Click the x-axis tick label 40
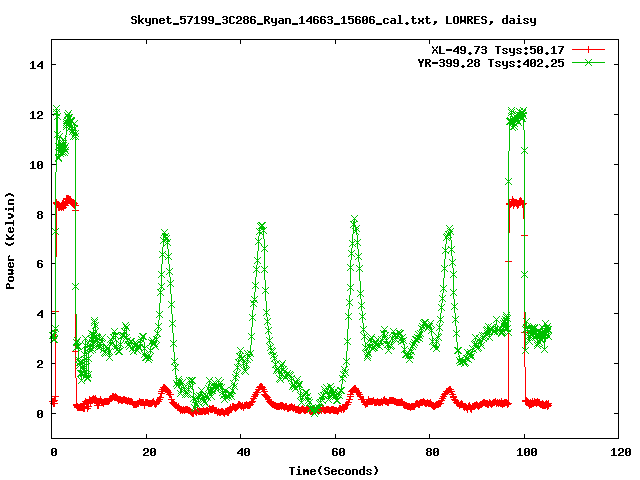This screenshot has width=640, height=480. click(243, 452)
